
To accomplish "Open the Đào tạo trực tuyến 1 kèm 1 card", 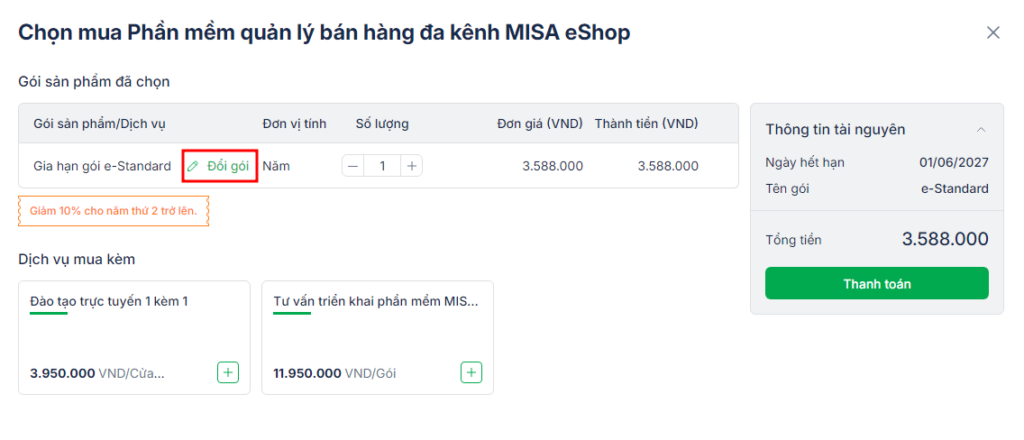I will click(x=134, y=338).
